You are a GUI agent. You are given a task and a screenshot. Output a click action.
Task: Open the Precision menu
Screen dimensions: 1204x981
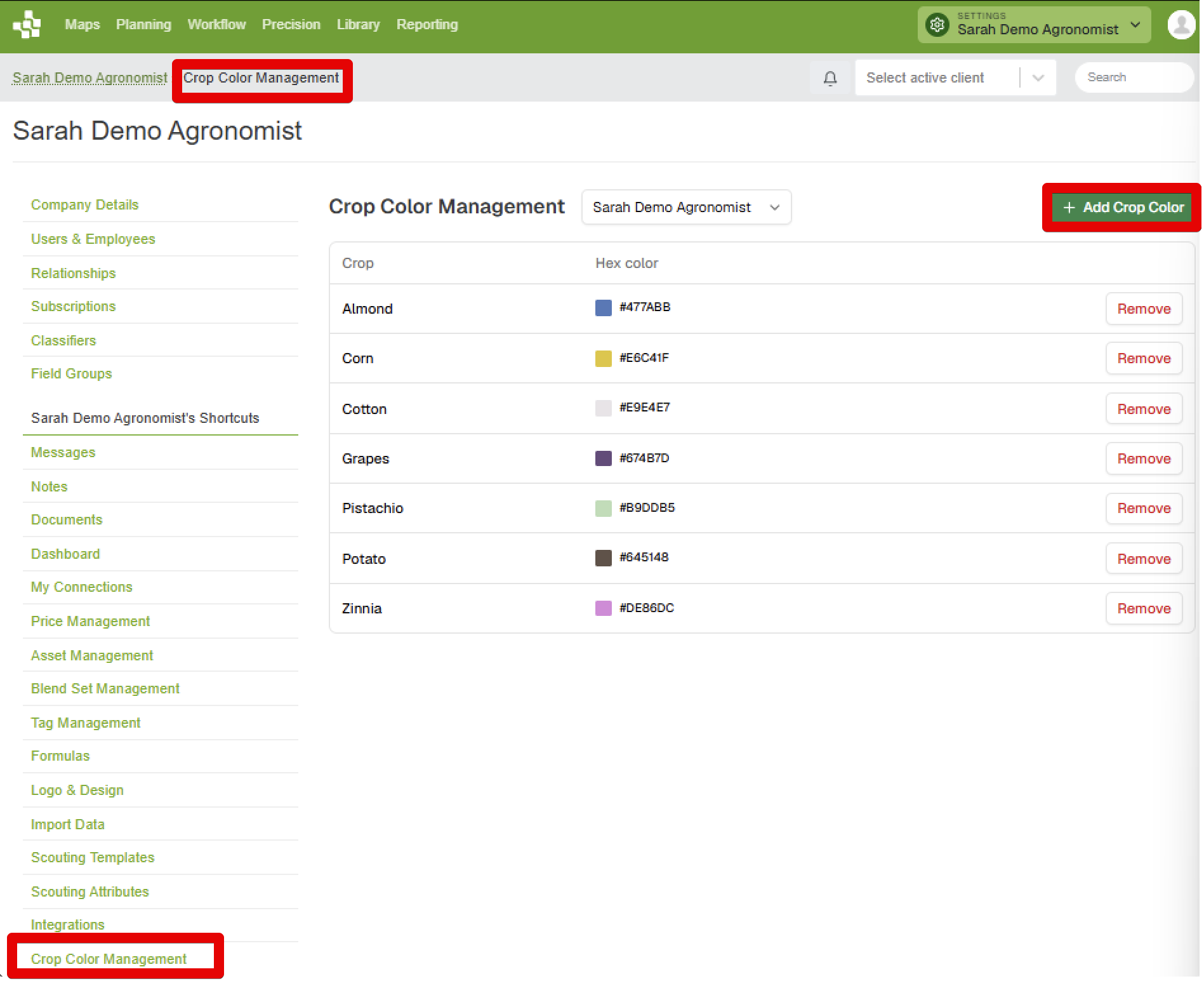click(x=291, y=25)
